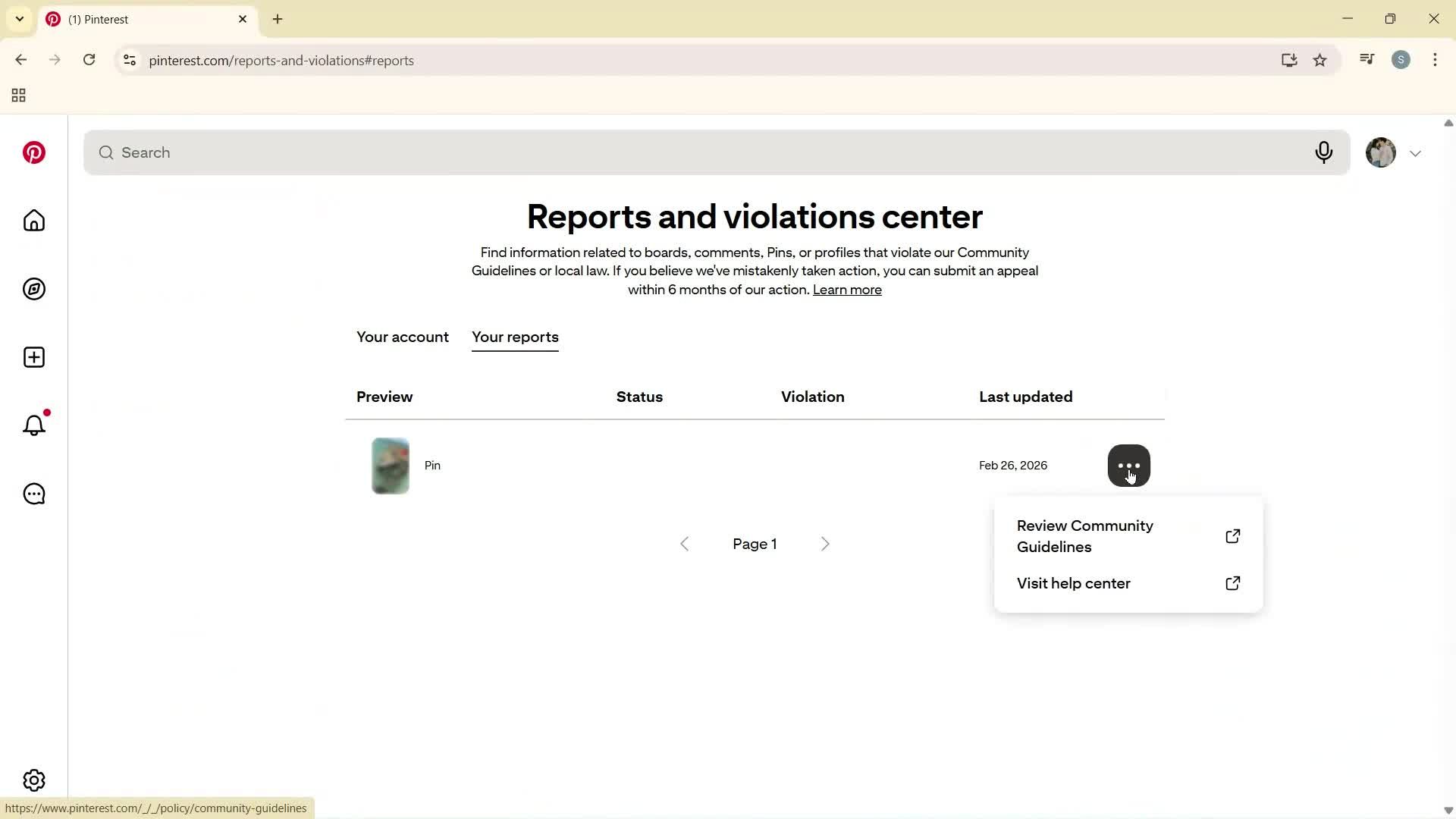Click external link icon beside Visit help center

point(1233,583)
